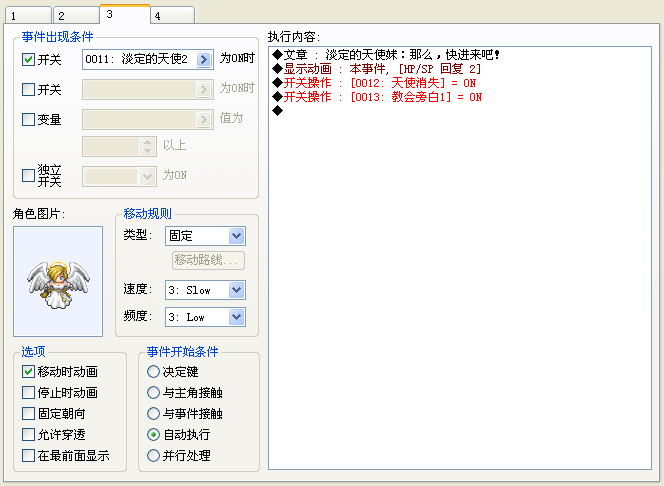Enable the second 开关 condition checkbox
Image resolution: width=664 pixels, height=486 pixels.
28,89
